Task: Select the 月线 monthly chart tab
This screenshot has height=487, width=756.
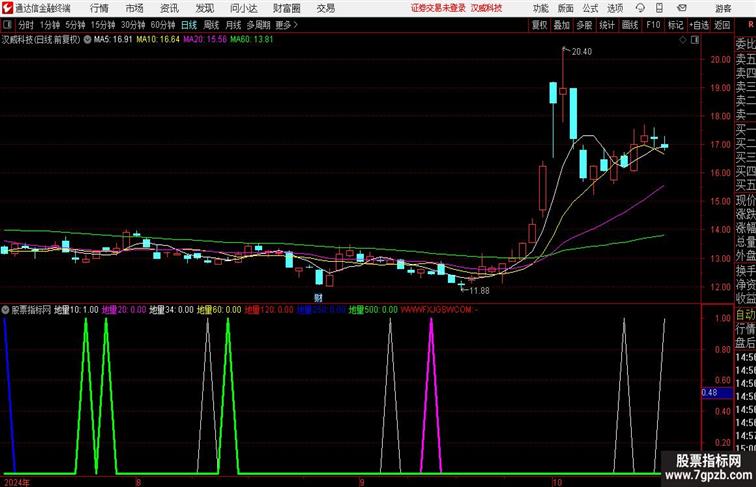Action: tap(233, 25)
